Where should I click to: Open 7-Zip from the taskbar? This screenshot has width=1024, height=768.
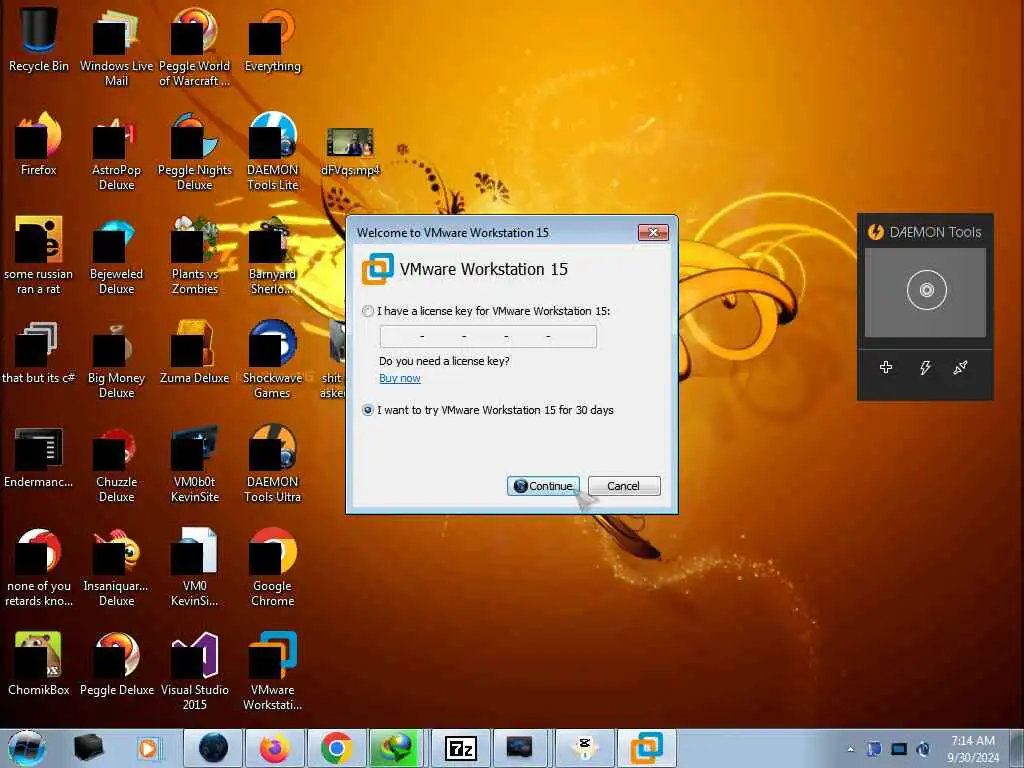[460, 748]
